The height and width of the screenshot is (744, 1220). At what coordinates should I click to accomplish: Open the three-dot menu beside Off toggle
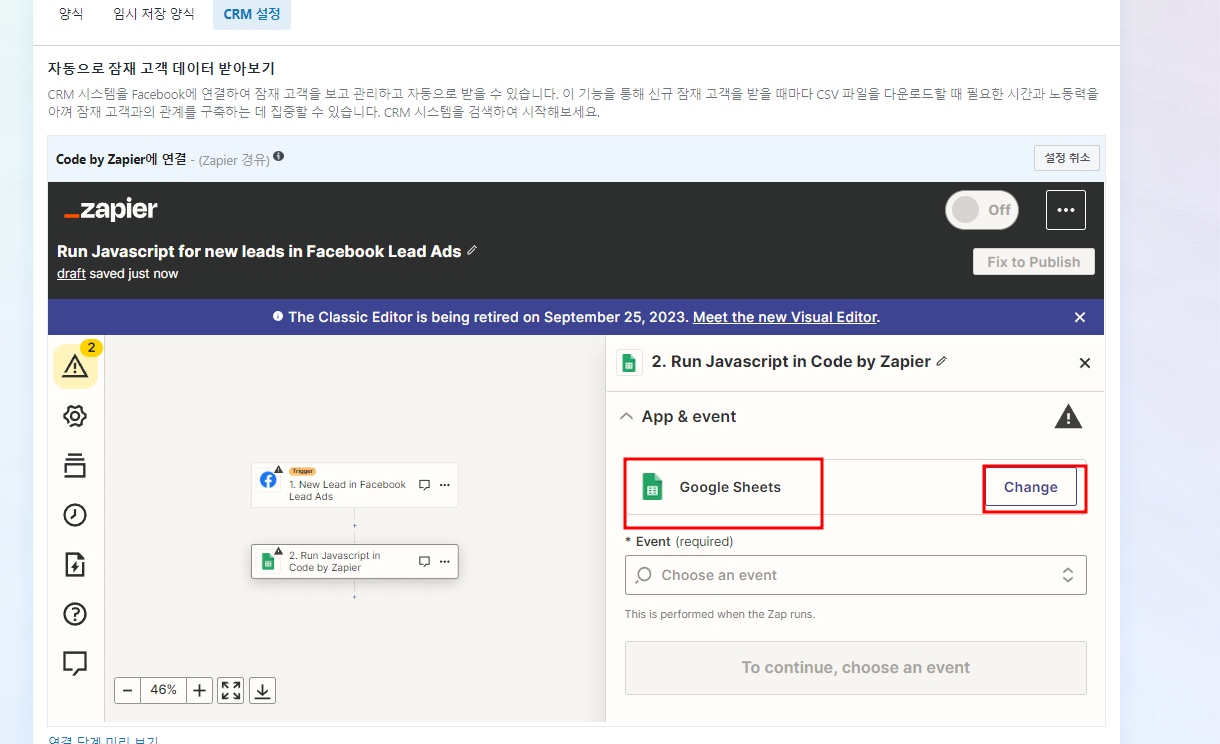pos(1065,210)
